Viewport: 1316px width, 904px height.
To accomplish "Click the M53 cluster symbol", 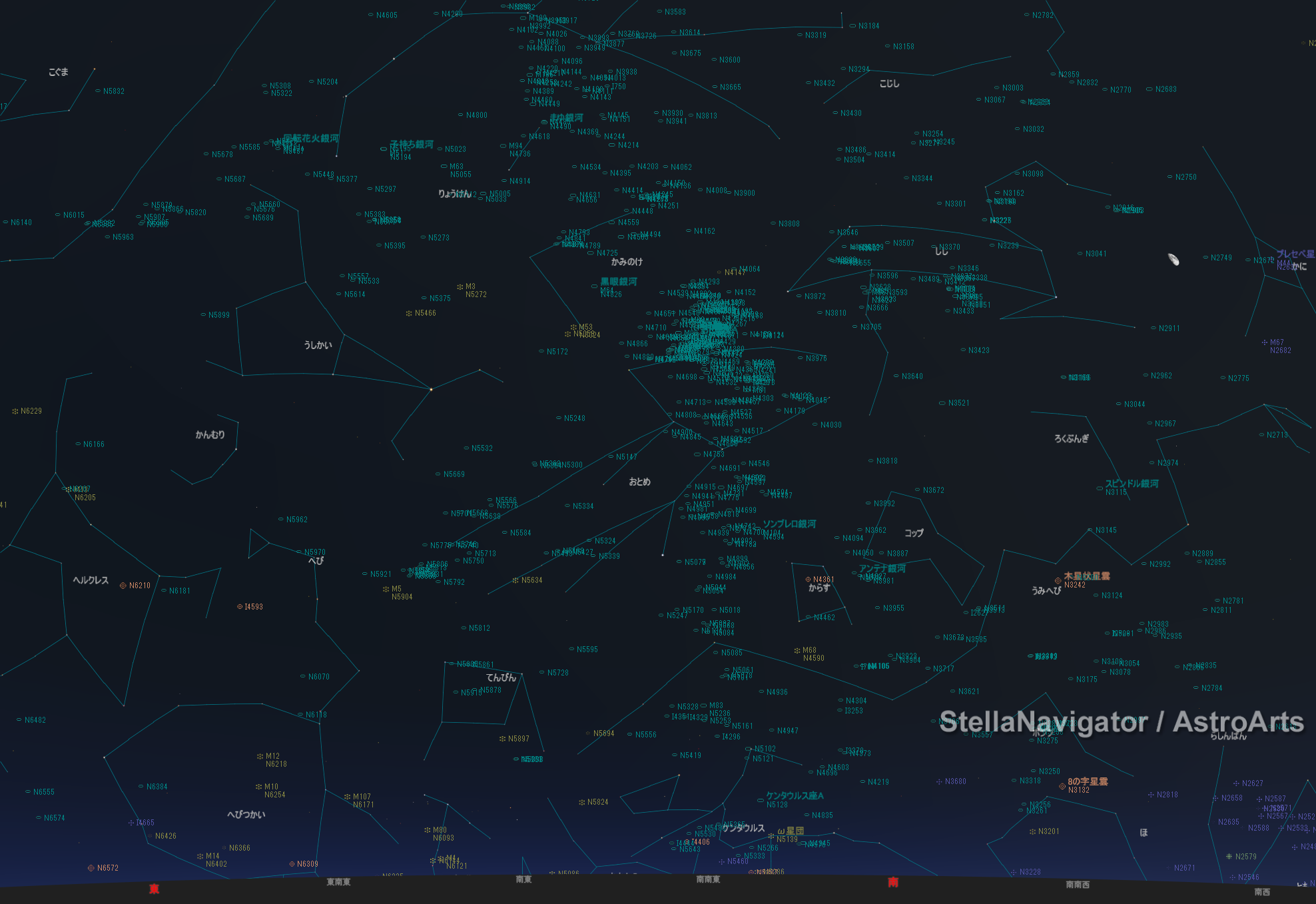I will point(573,327).
